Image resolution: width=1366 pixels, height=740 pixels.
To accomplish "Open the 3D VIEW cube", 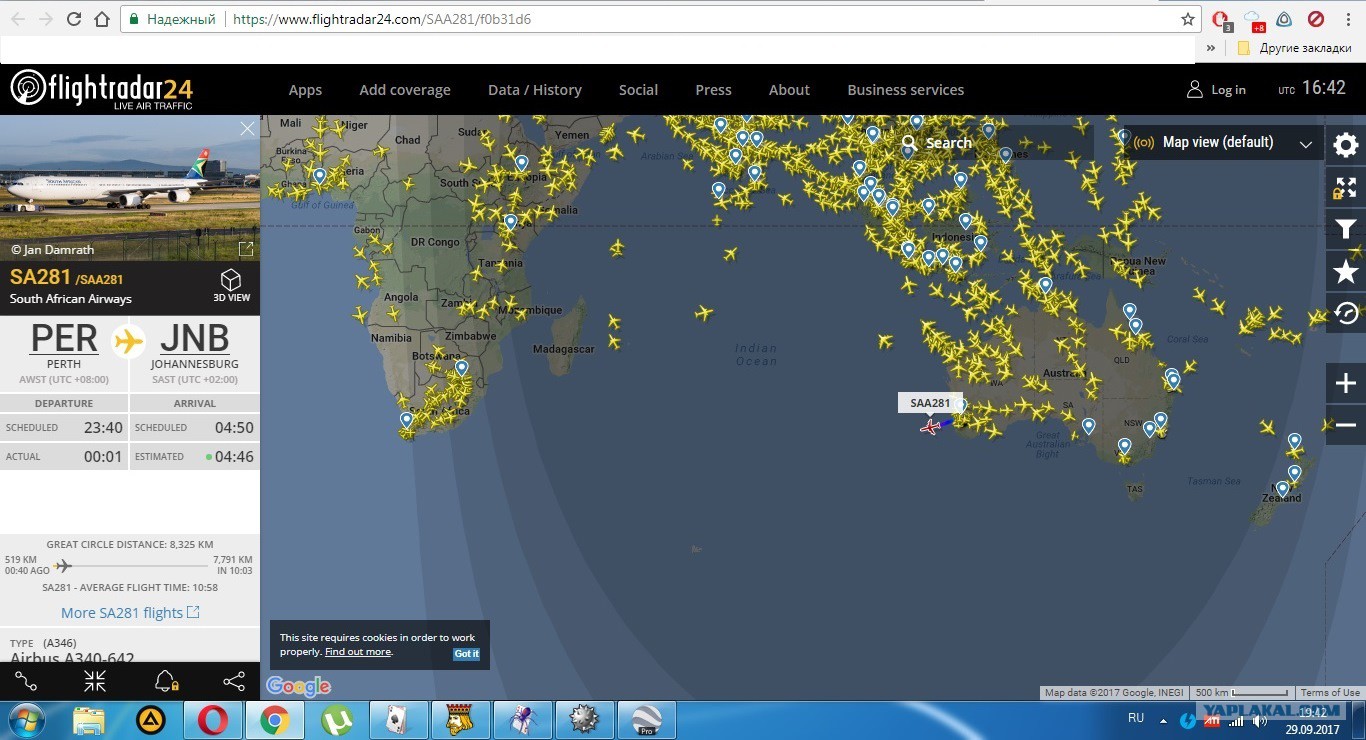I will click(231, 284).
